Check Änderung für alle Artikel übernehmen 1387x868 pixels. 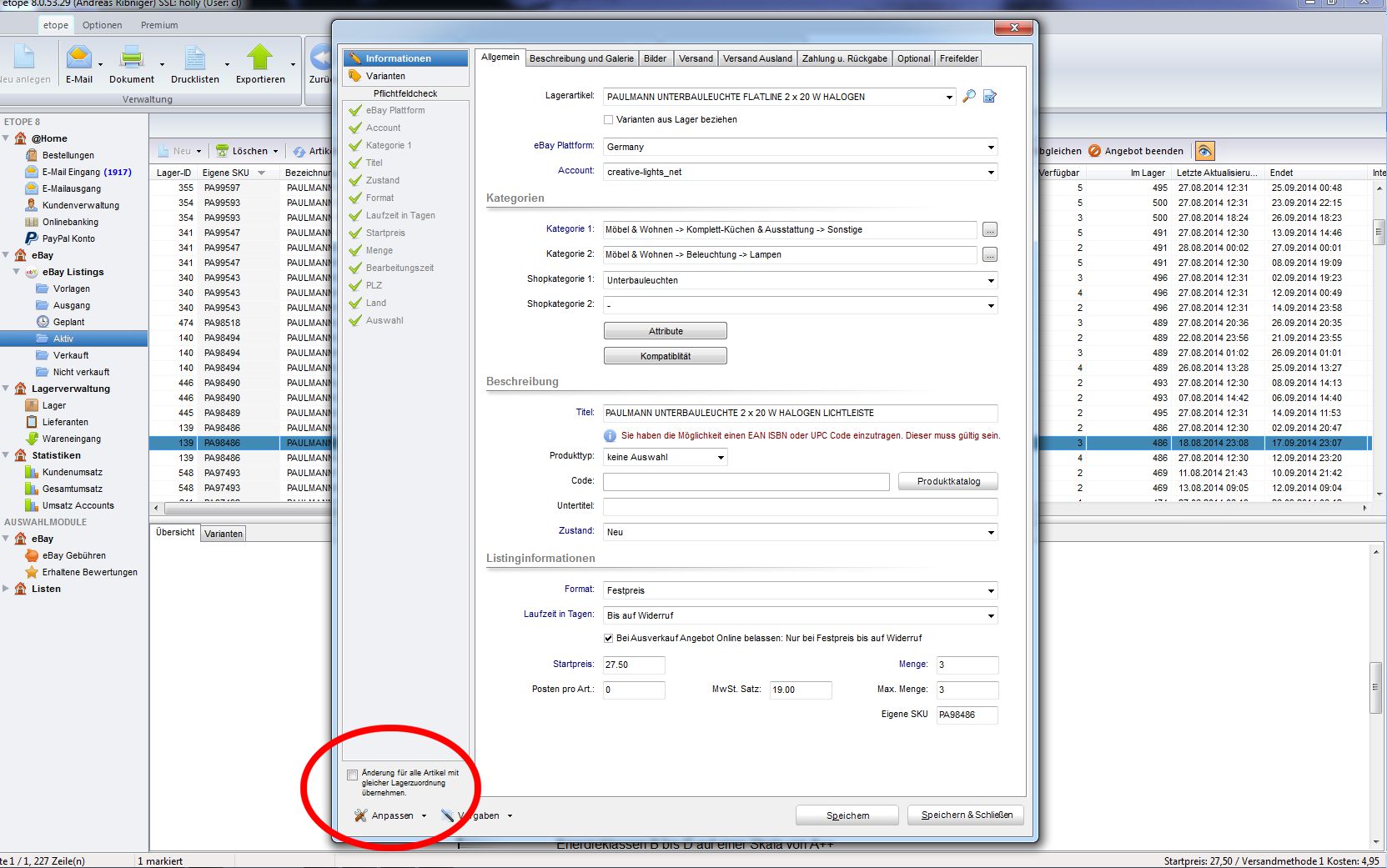[x=353, y=775]
